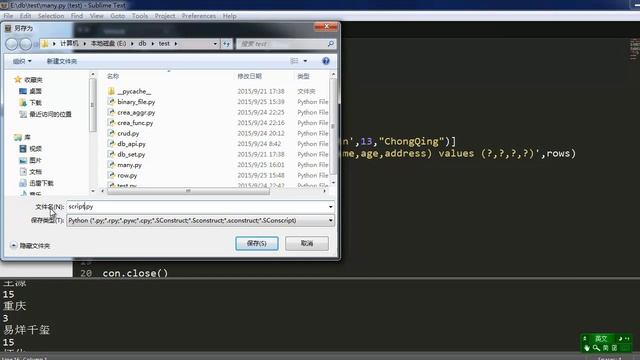640x360 pixels.
Task: Click 本地磁盘 (E:) in the address breadcrumb
Action: [x=108, y=43]
